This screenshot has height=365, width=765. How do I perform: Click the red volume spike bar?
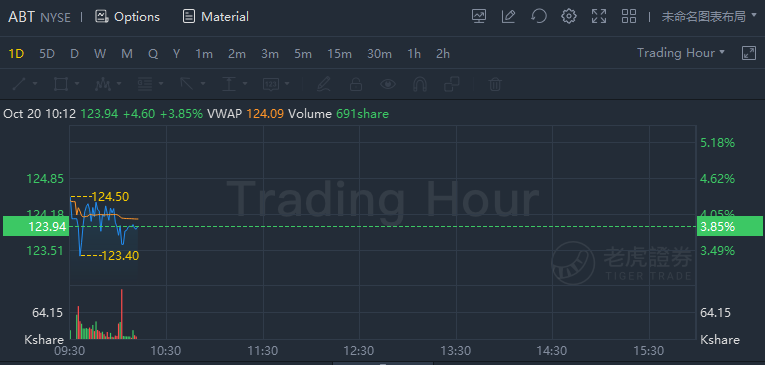121,313
